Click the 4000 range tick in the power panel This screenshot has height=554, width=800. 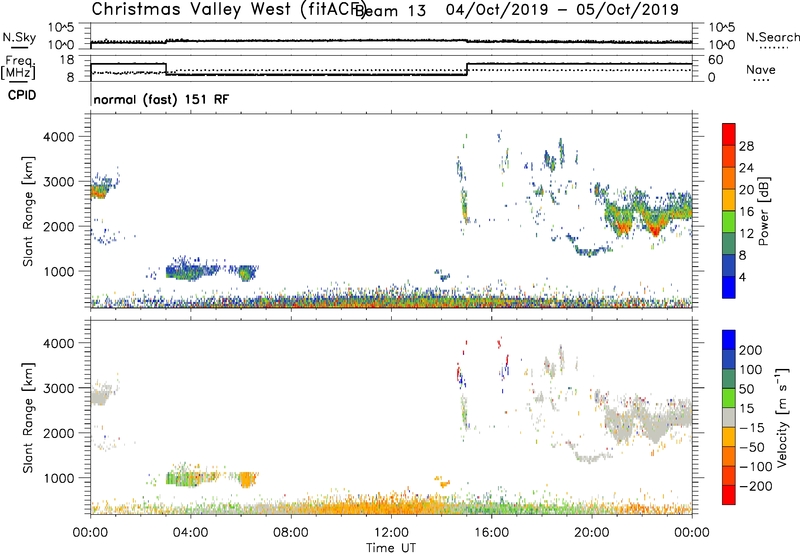(x=58, y=137)
